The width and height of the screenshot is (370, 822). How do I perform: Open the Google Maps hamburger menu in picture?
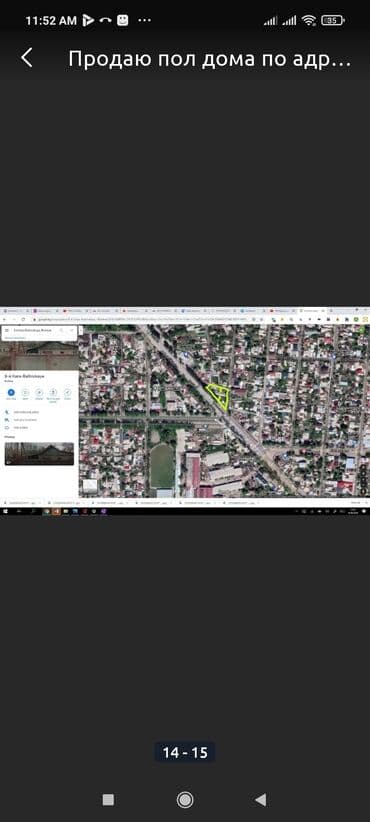[x=7, y=330]
